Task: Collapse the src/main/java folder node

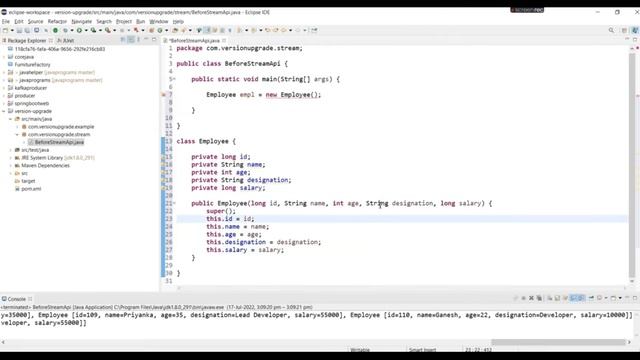Action: pyautogui.click(x=11, y=119)
